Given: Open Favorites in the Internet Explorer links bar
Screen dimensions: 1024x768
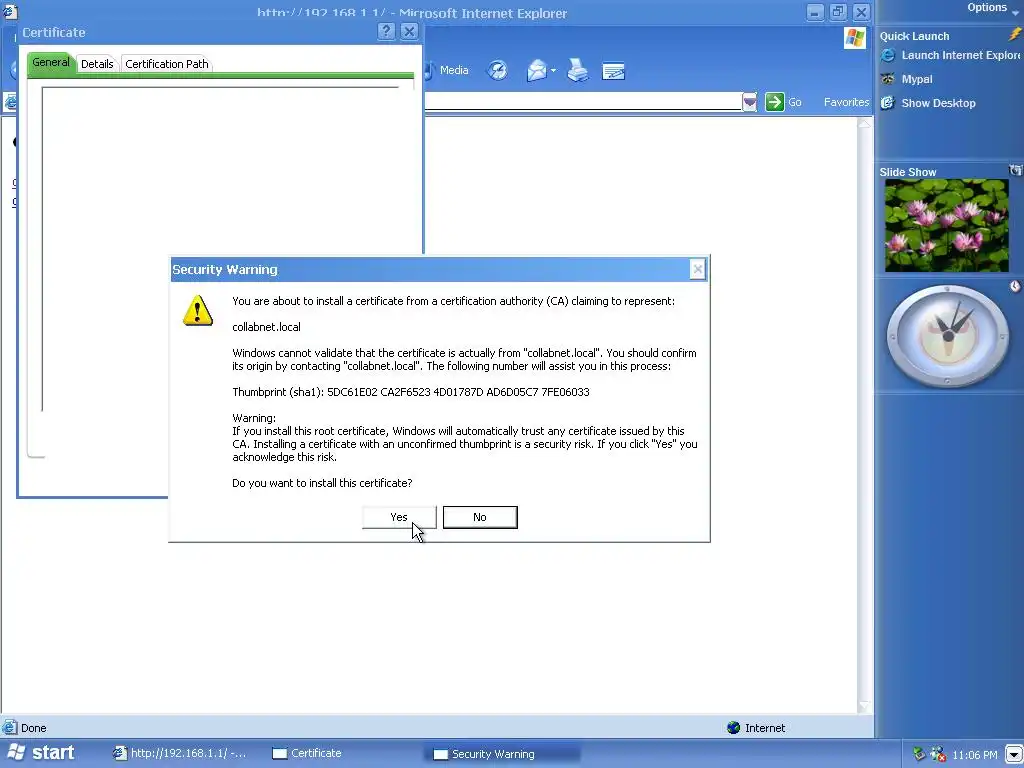Looking at the screenshot, I should pos(846,102).
